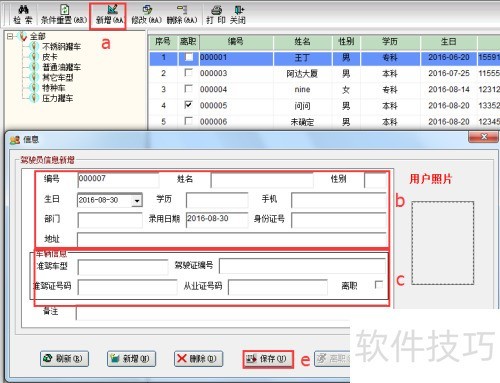The image size is (500, 383).
Task: Click the 准驾证号码 input field
Action: (127, 287)
